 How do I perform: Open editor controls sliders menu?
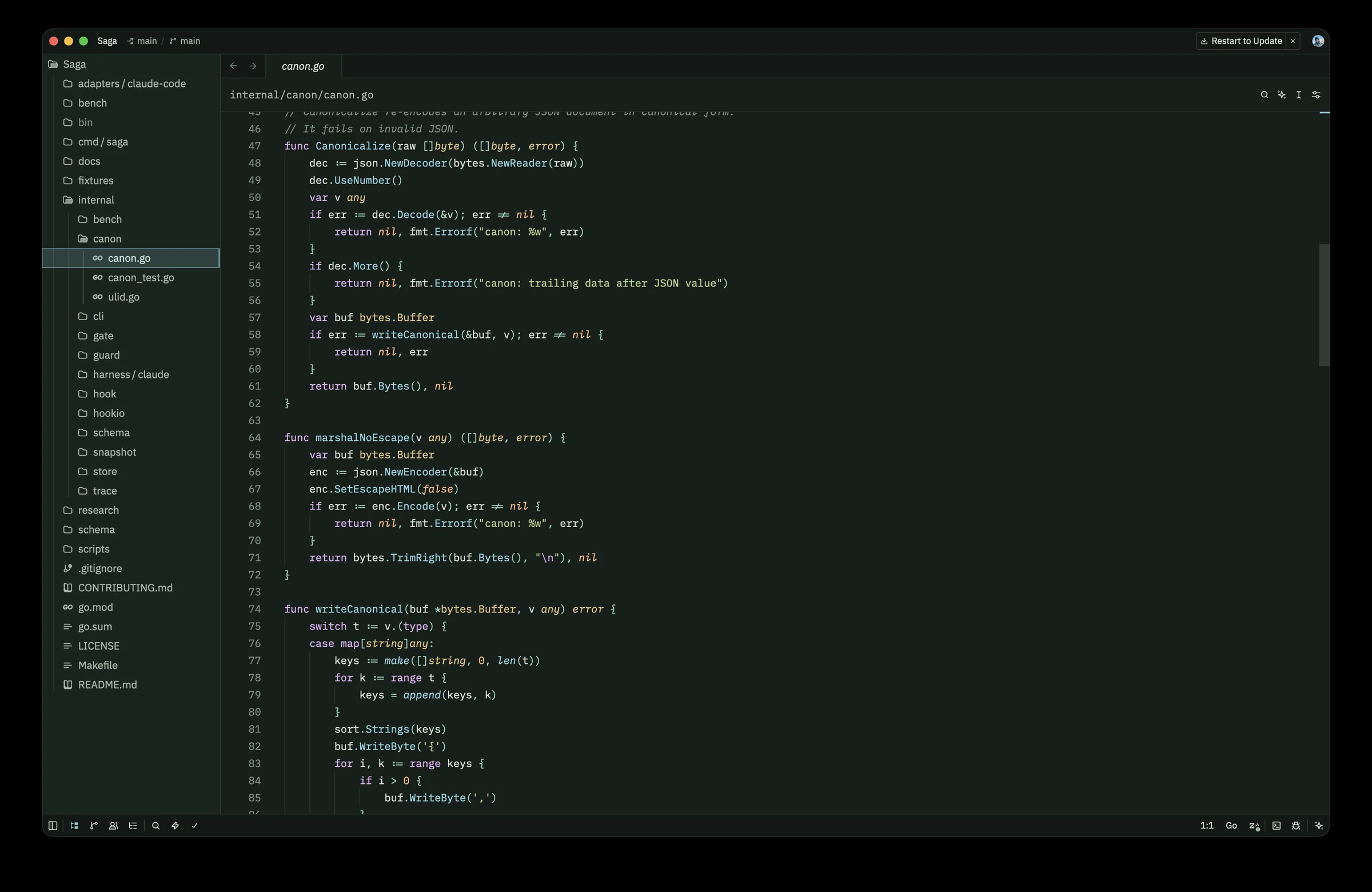point(1316,94)
